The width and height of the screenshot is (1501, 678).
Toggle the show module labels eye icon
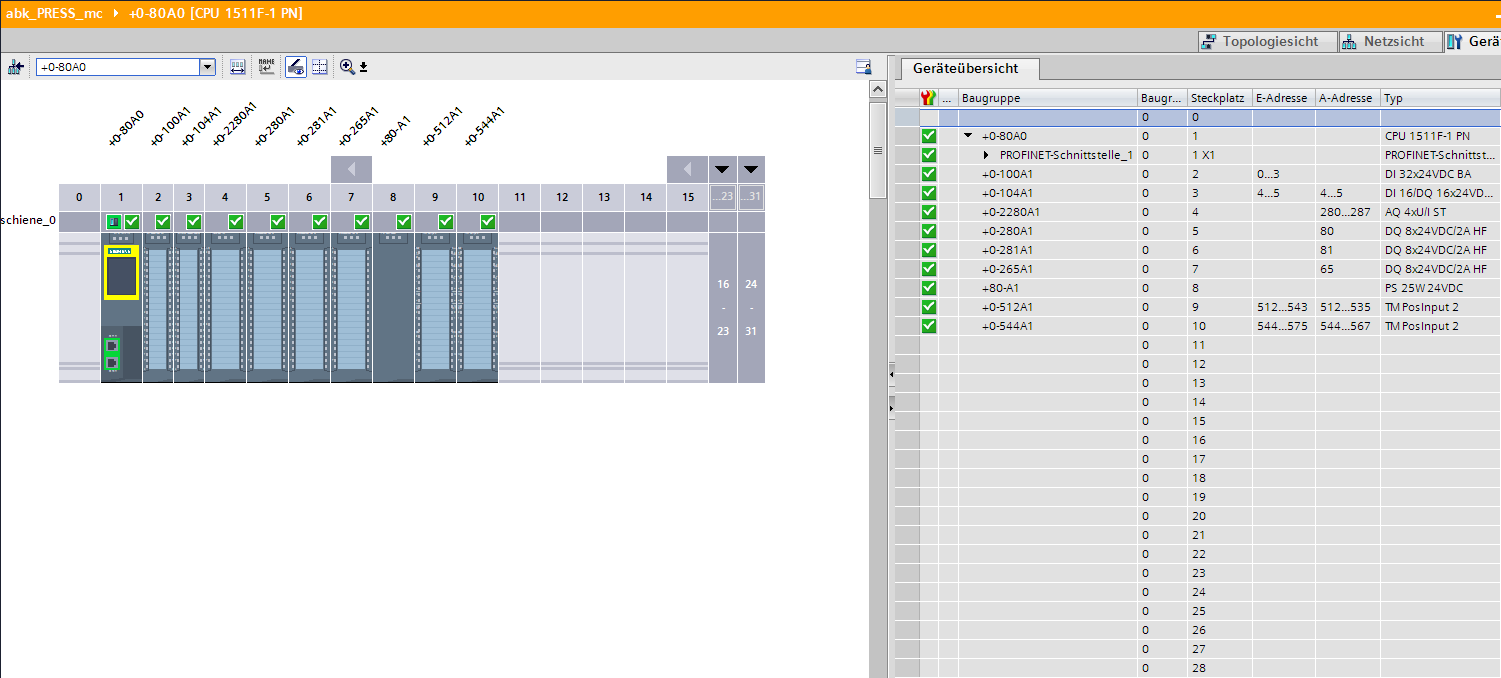coord(296,67)
